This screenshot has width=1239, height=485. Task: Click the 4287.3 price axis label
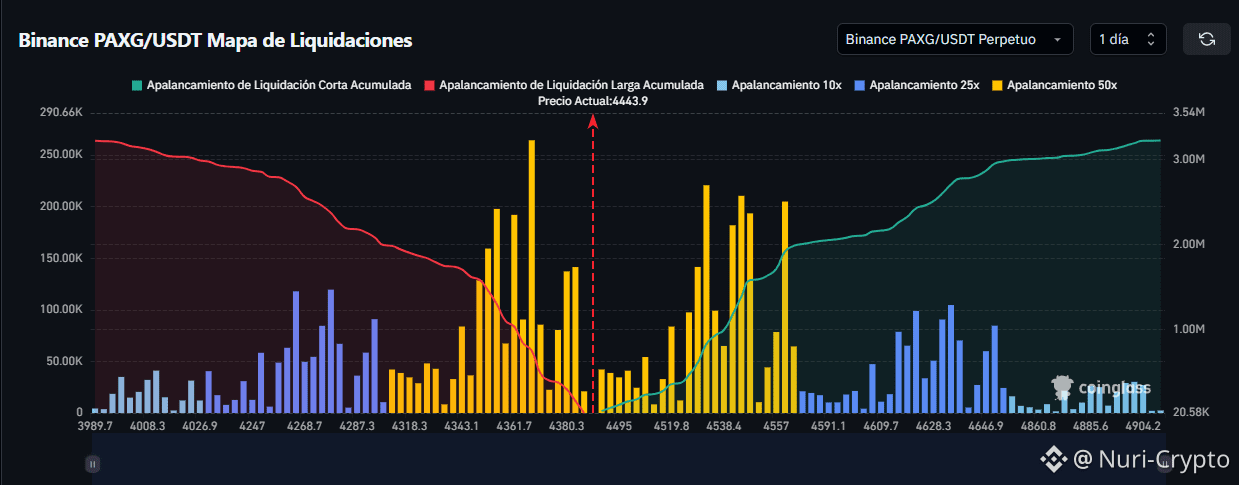pos(357,426)
